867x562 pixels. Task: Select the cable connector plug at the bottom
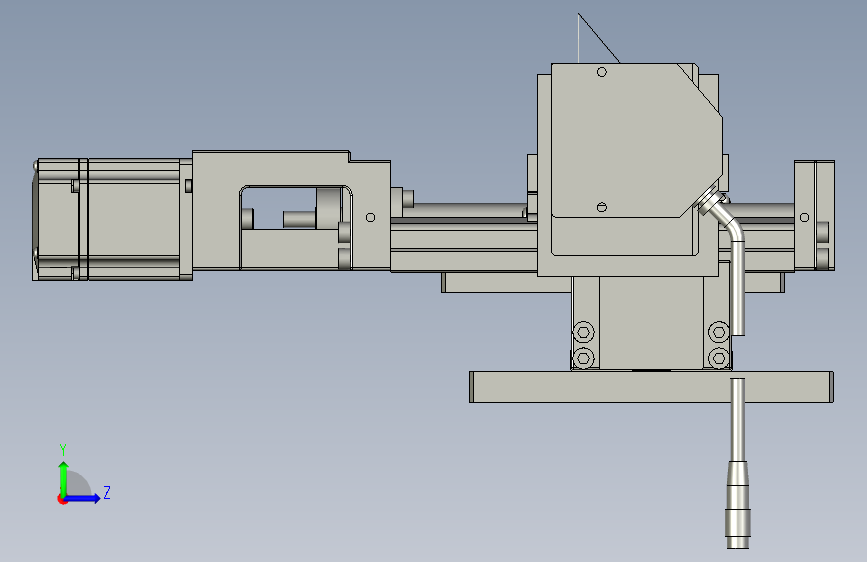pyautogui.click(x=737, y=503)
